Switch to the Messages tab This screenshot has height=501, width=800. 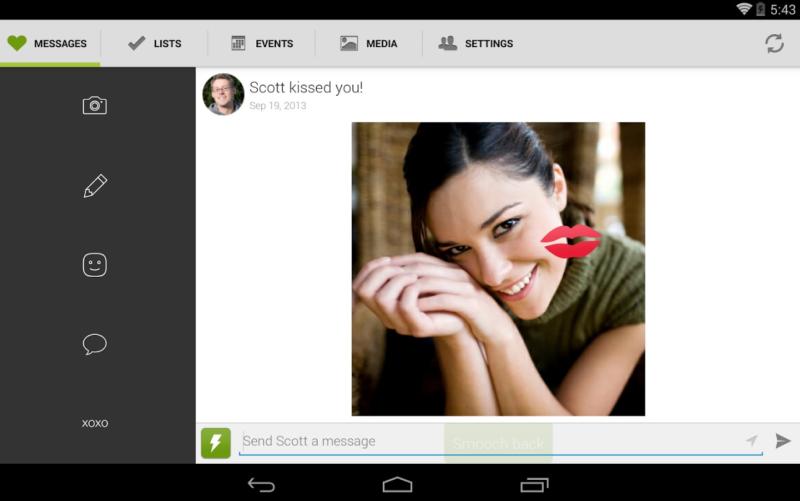tap(49, 44)
